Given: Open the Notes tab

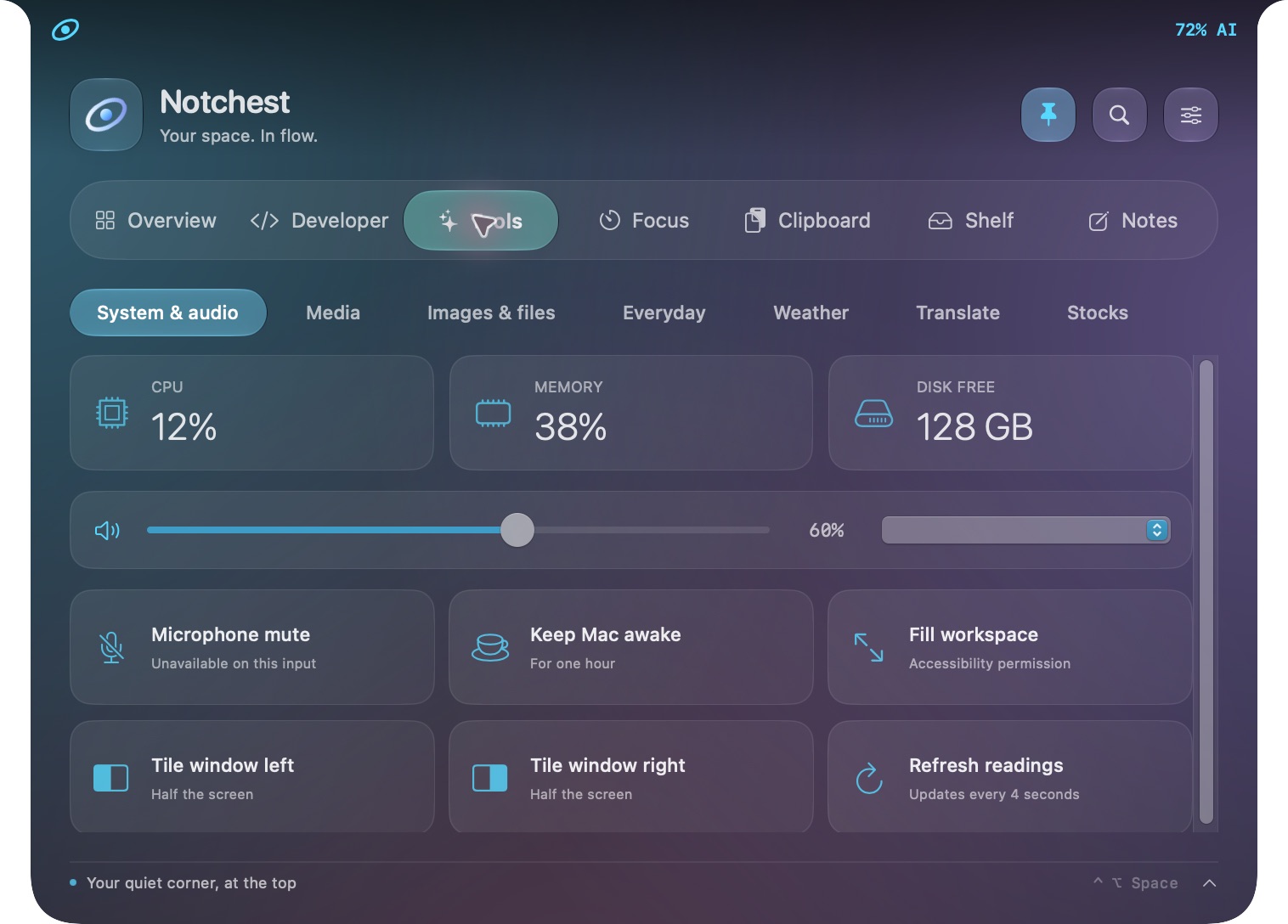Looking at the screenshot, I should click(x=1133, y=221).
